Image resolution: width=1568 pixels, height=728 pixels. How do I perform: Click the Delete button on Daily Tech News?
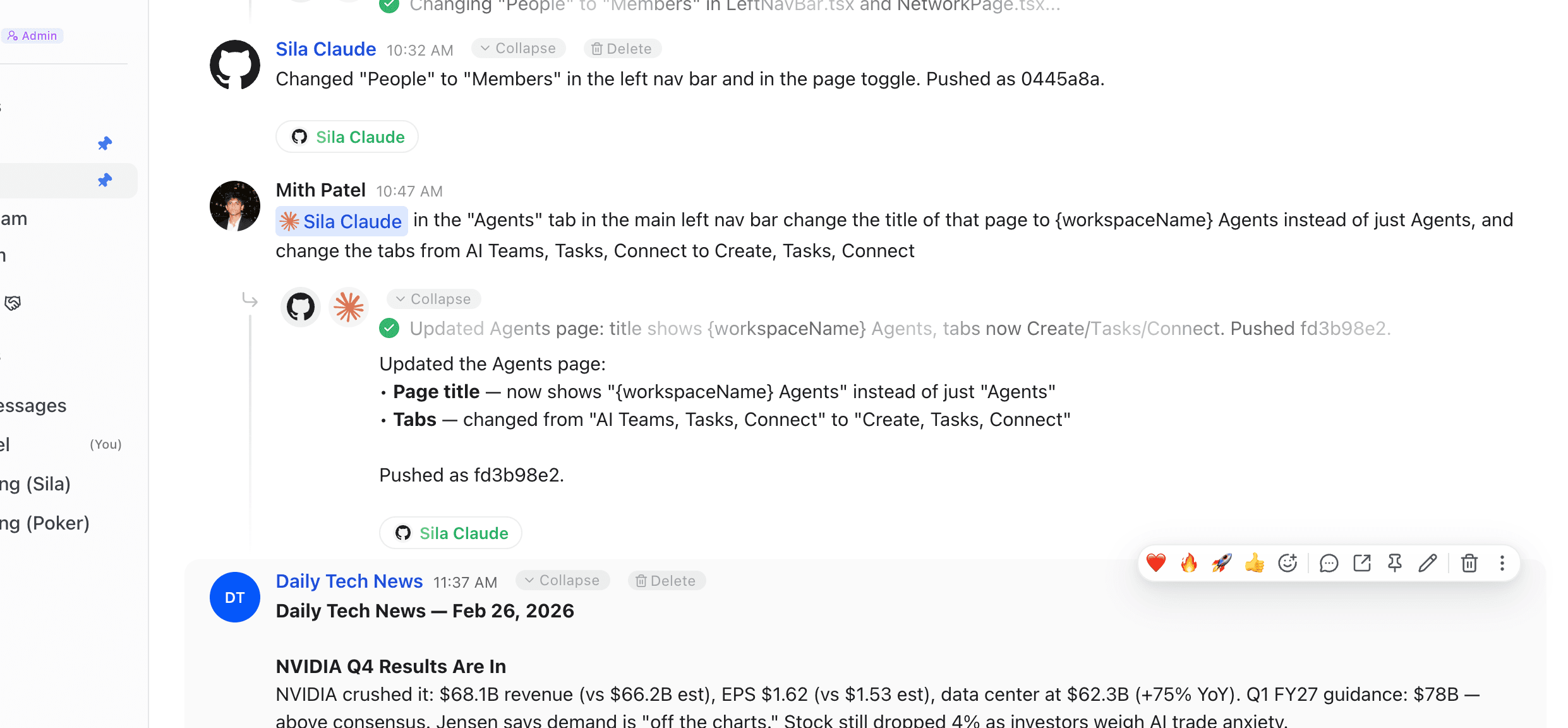click(x=666, y=581)
